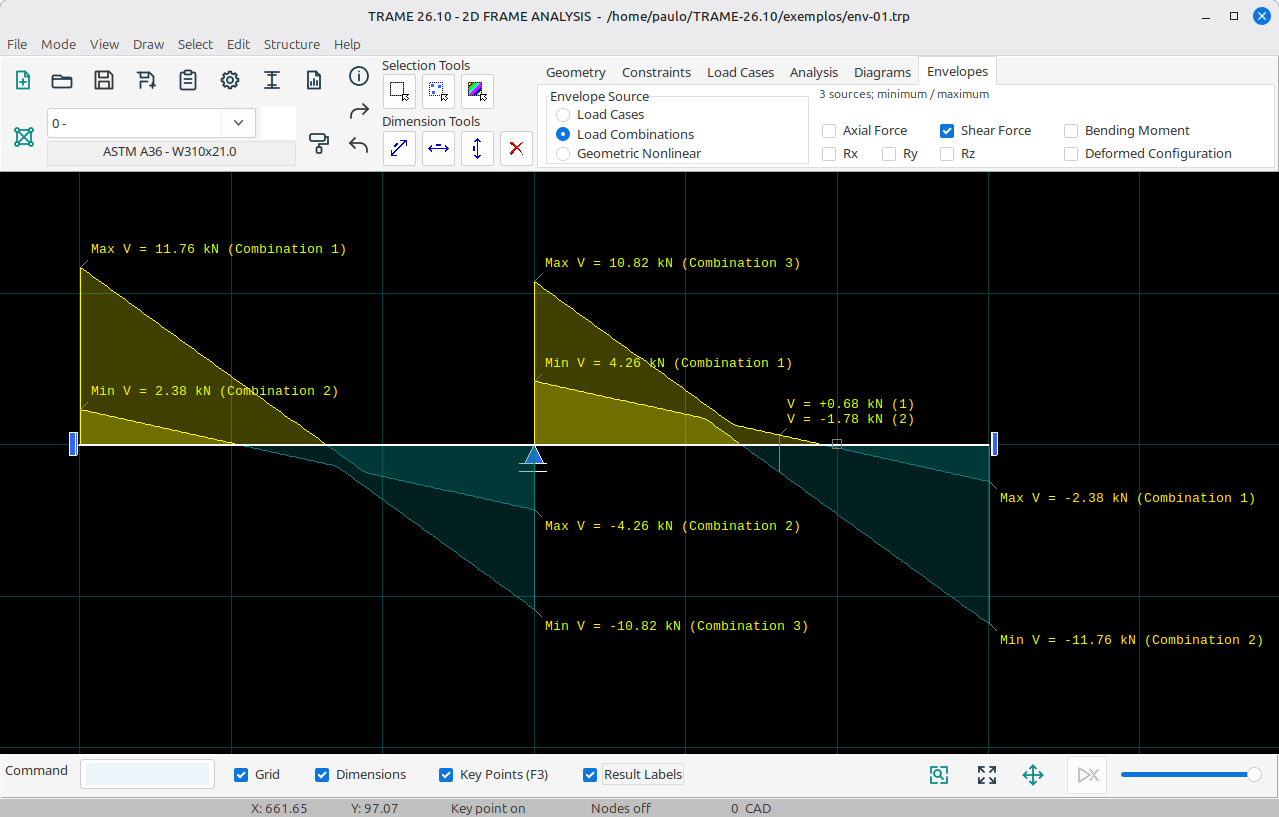Image resolution: width=1279 pixels, height=817 pixels.
Task: Switch to the Diagrams tab
Action: (x=882, y=72)
